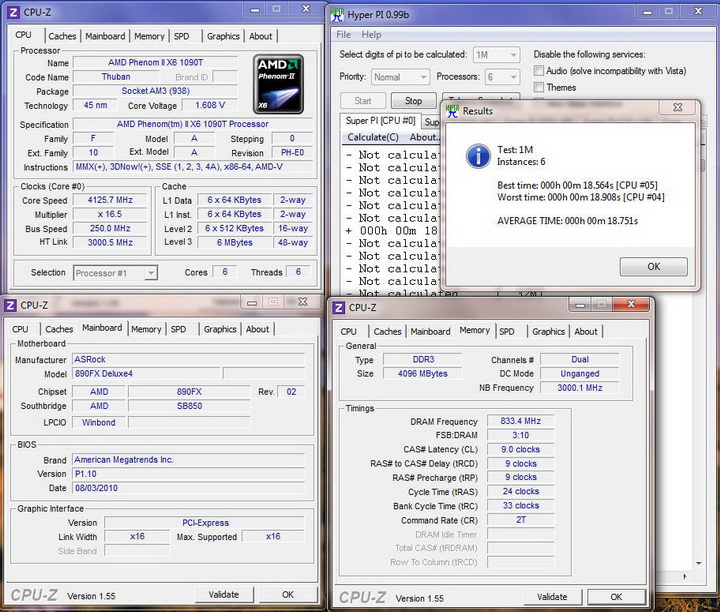Viewport: 720px width, 612px height.
Task: Minimize the Hyper PI window
Action: tap(647, 11)
